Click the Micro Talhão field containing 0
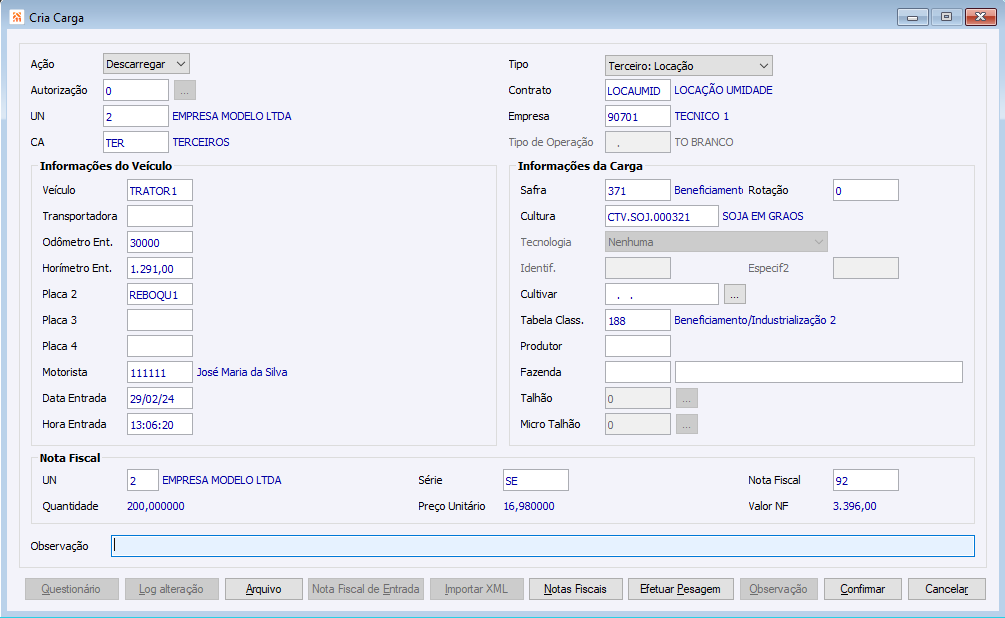 click(x=638, y=424)
